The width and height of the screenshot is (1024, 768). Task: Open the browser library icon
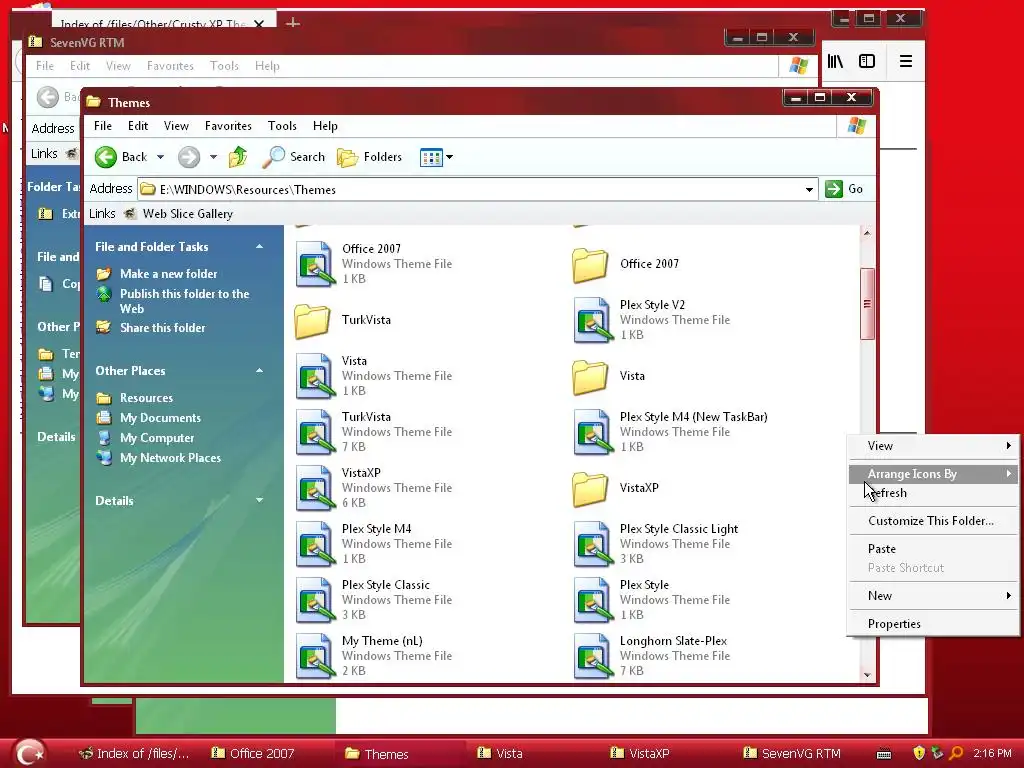835,61
